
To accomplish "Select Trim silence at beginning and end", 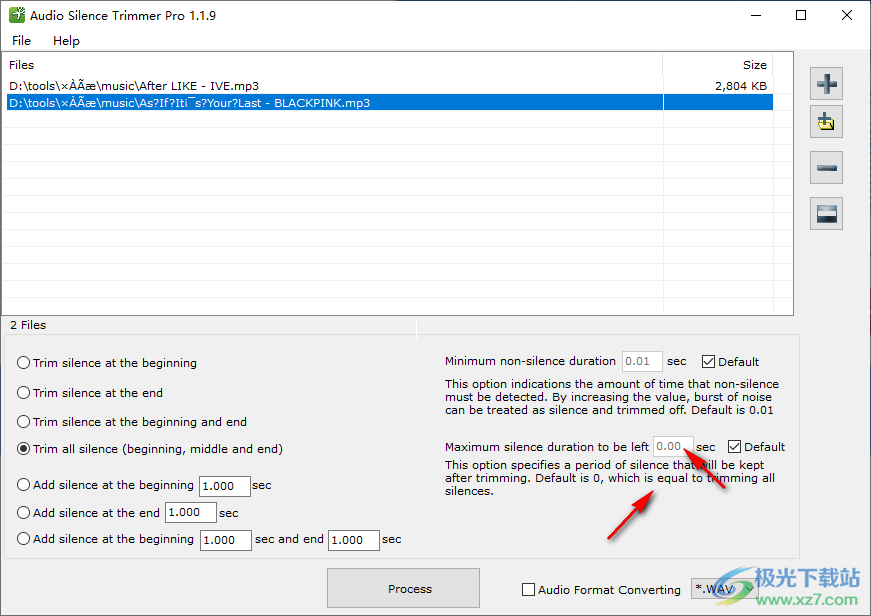I will coord(24,422).
